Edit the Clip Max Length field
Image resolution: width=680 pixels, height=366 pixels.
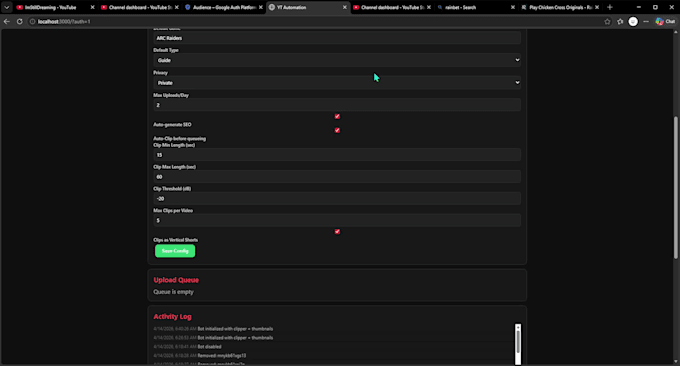tap(337, 176)
